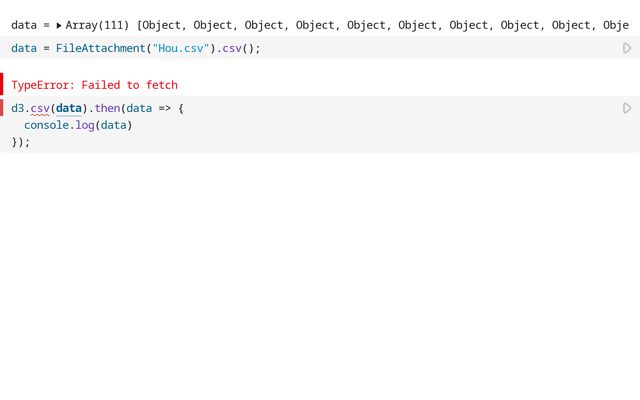The height and width of the screenshot is (400, 640).
Task: Run the FileAttachment Hou.csv cell
Action: click(627, 48)
